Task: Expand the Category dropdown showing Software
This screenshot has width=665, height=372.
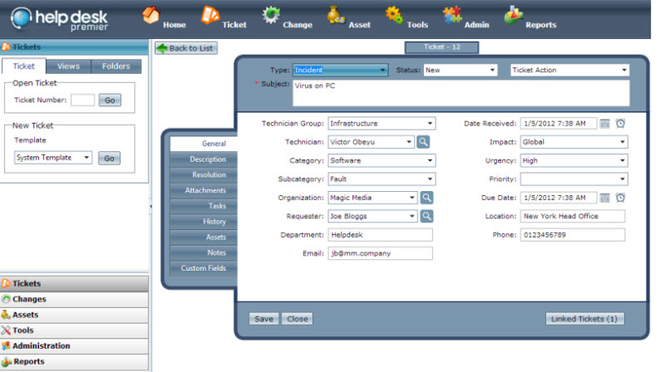Action: 382,161
